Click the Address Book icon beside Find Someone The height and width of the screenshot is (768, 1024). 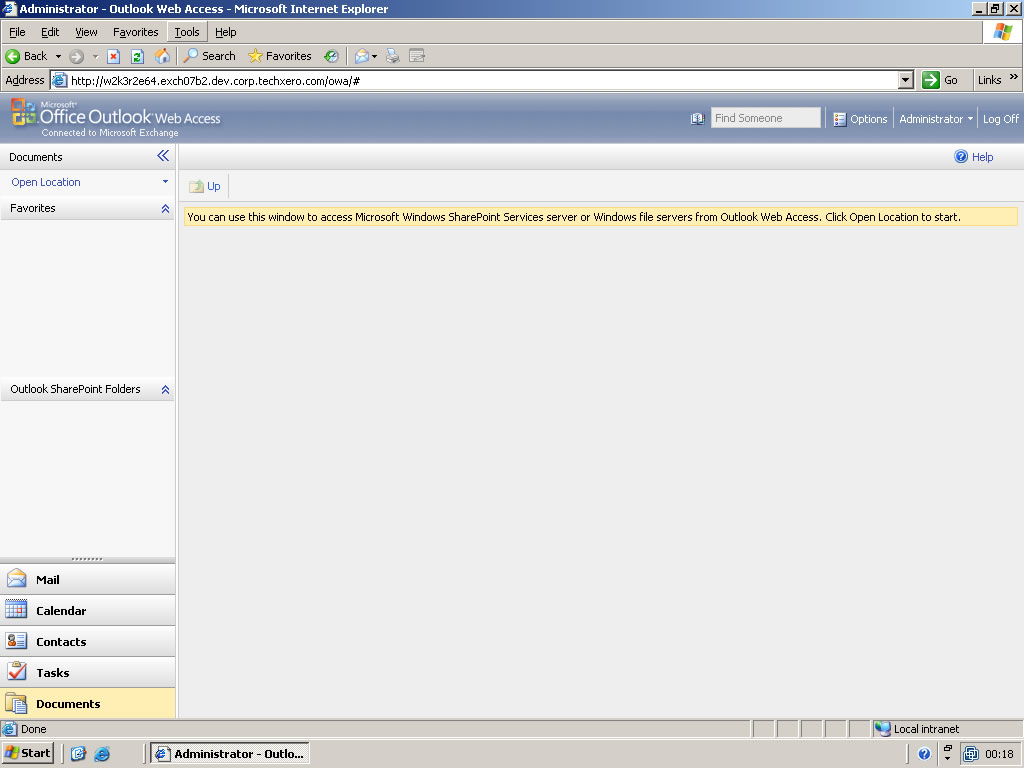[697, 119]
